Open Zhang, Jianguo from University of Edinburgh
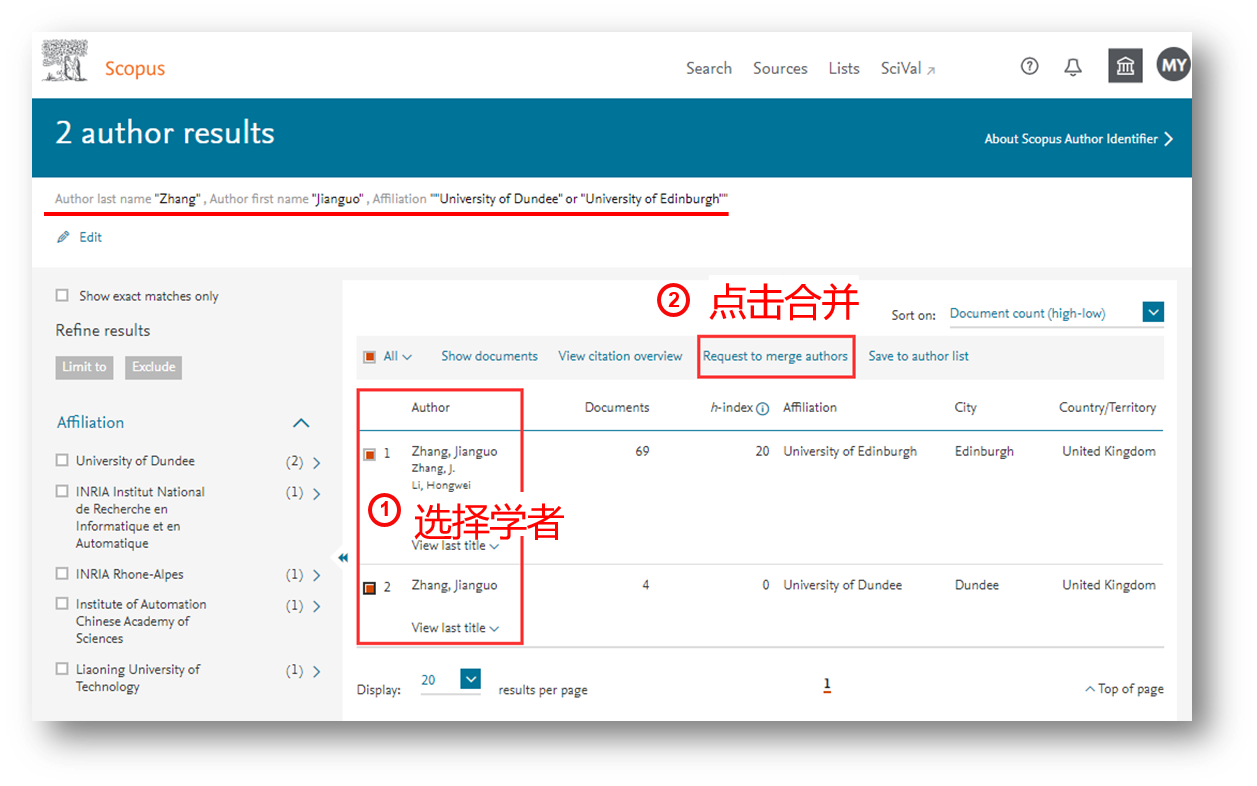Viewport: 1257px width, 786px height. pyautogui.click(x=454, y=452)
